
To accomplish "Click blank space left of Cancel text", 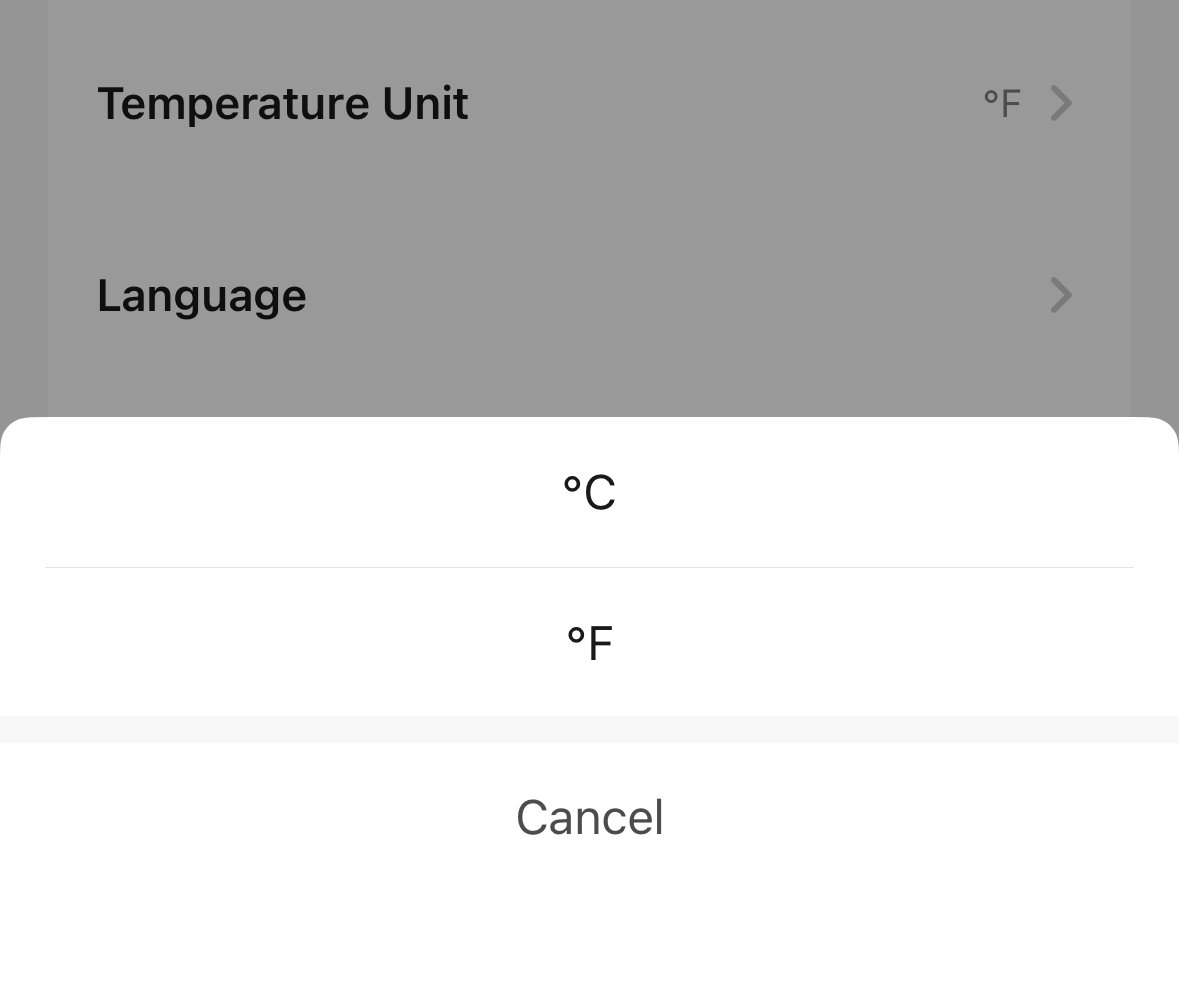I will (x=250, y=818).
